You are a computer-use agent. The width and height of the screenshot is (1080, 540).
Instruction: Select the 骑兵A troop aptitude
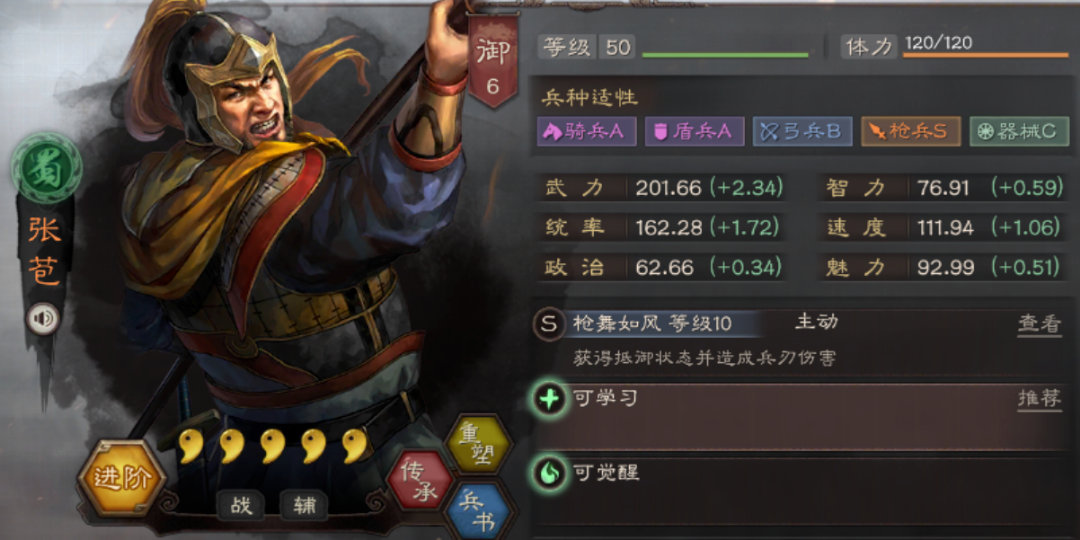[586, 132]
